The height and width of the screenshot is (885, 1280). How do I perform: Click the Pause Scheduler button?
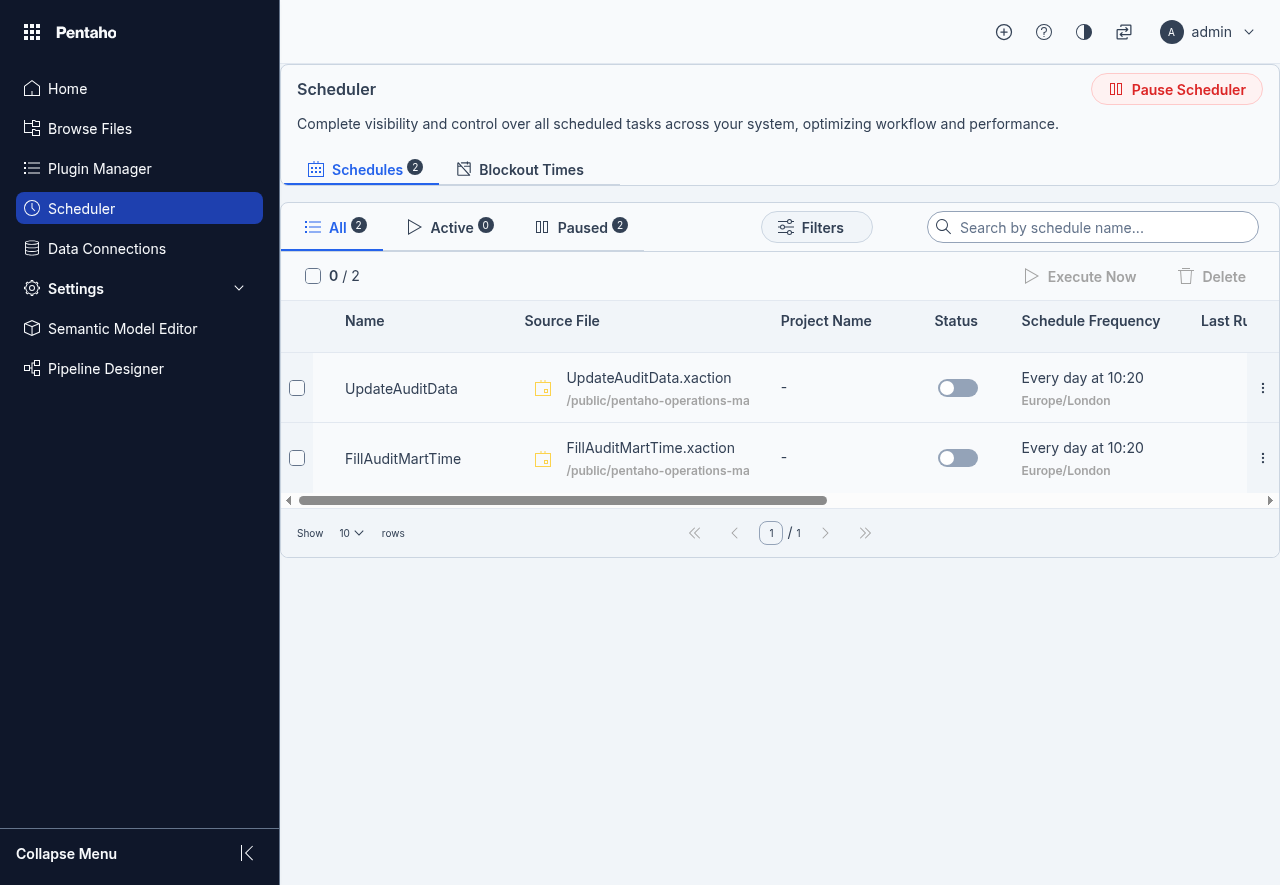1177,90
